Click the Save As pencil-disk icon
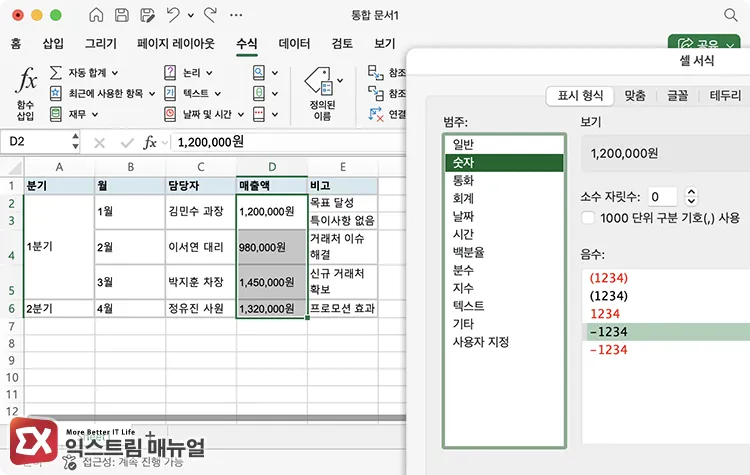750x475 pixels. [147, 15]
